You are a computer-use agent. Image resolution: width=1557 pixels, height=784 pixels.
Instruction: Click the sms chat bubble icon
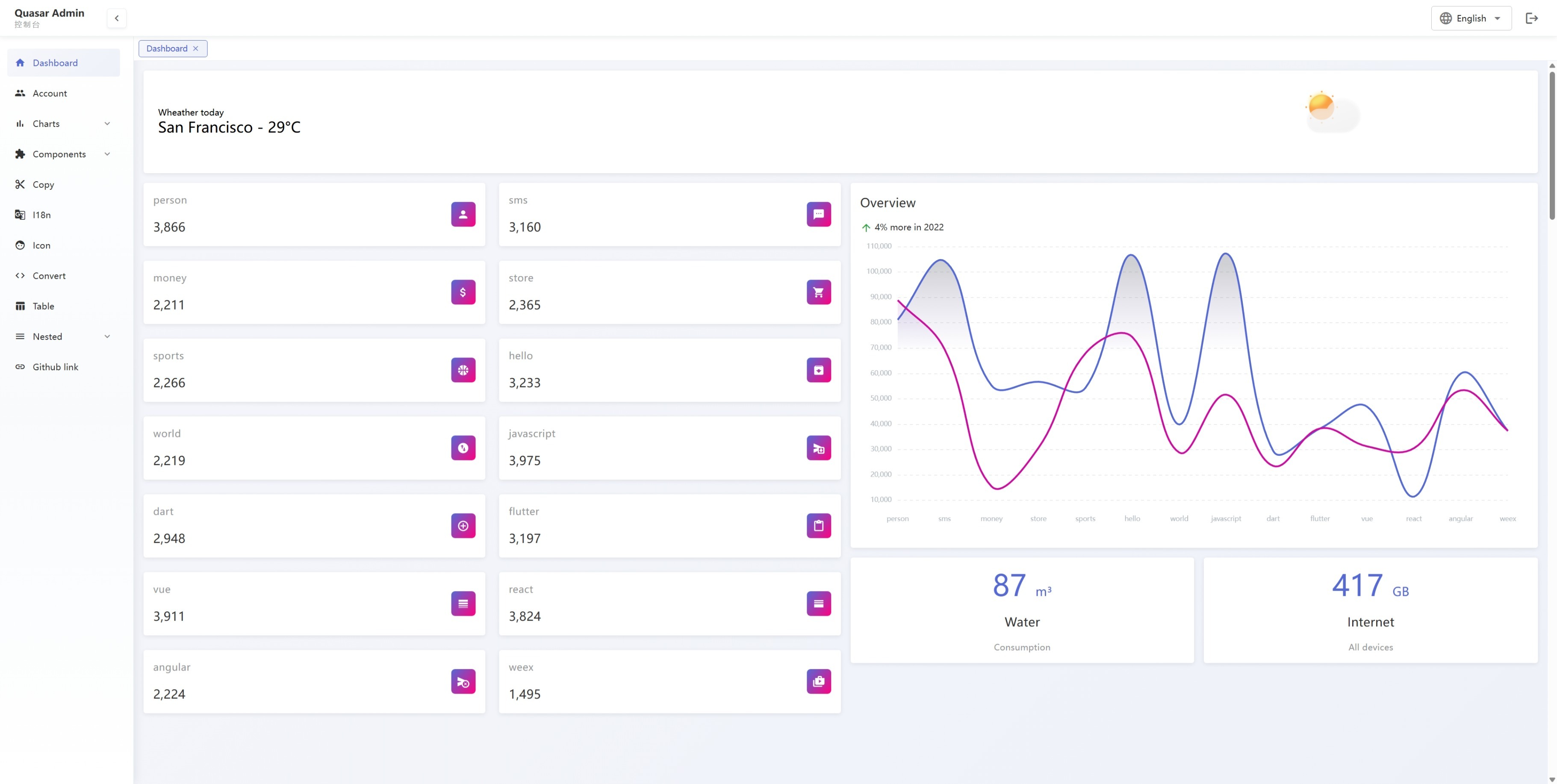point(818,214)
